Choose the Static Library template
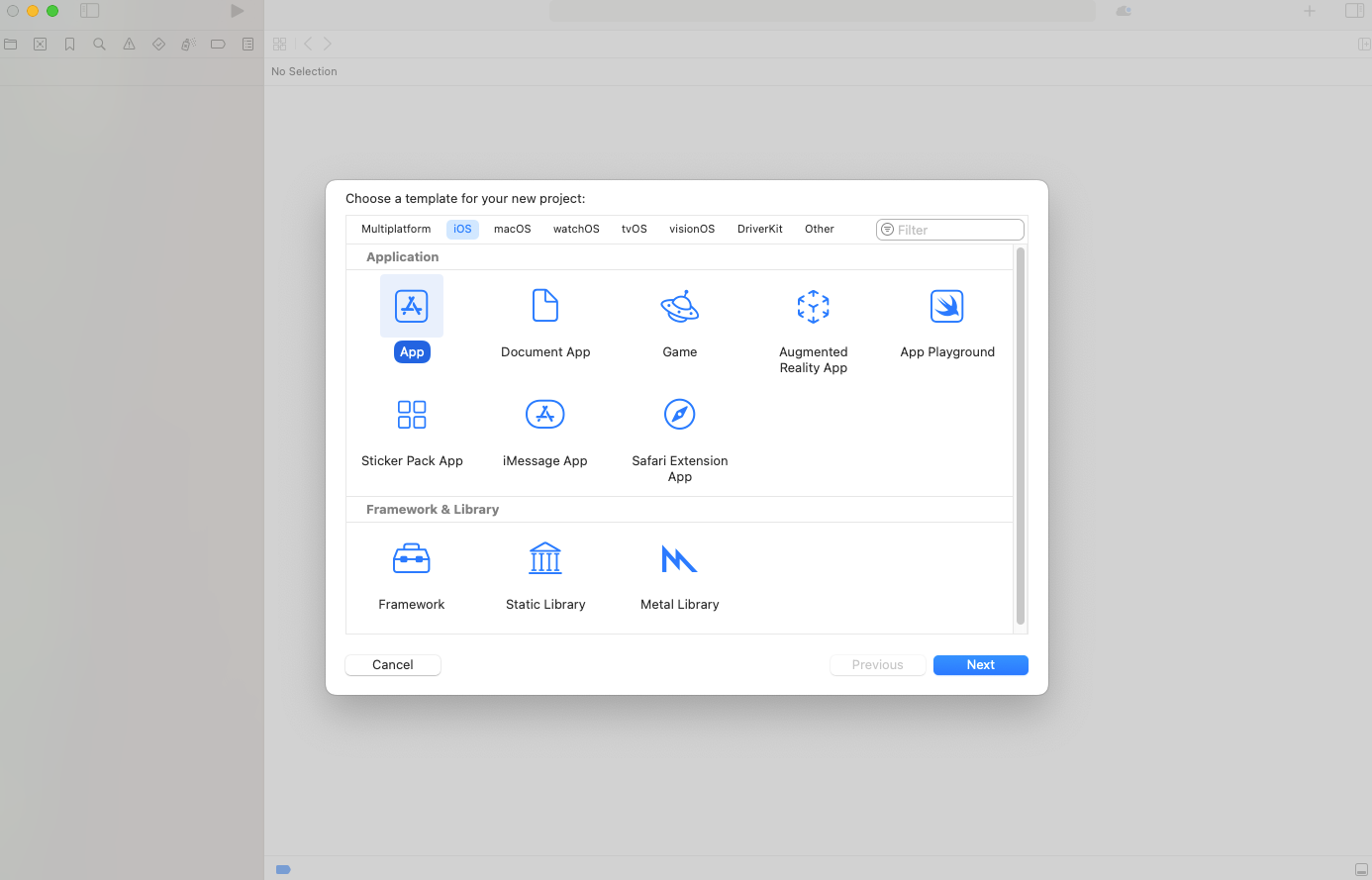 pos(545,575)
